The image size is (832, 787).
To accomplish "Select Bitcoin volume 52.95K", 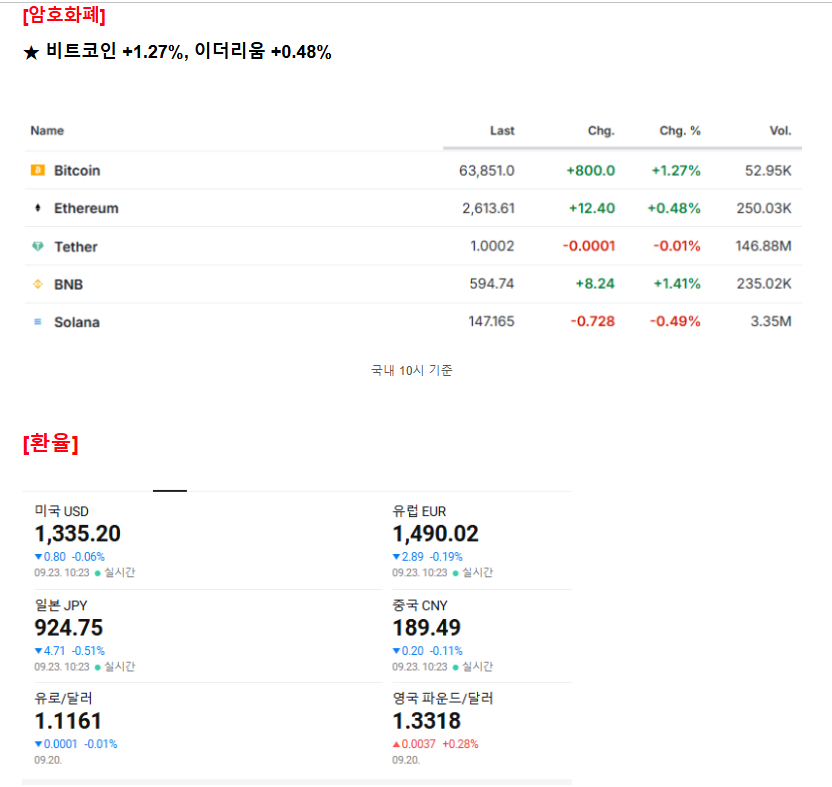I will tap(768, 170).
